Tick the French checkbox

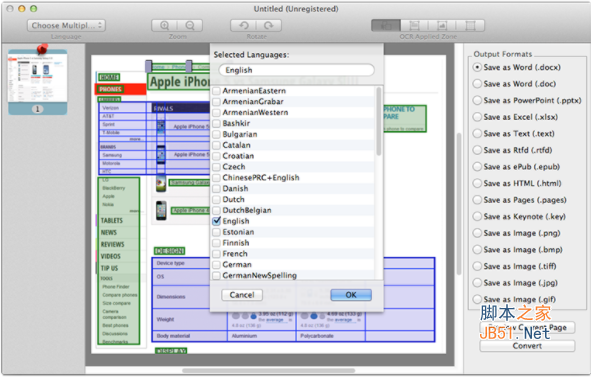click(216, 254)
